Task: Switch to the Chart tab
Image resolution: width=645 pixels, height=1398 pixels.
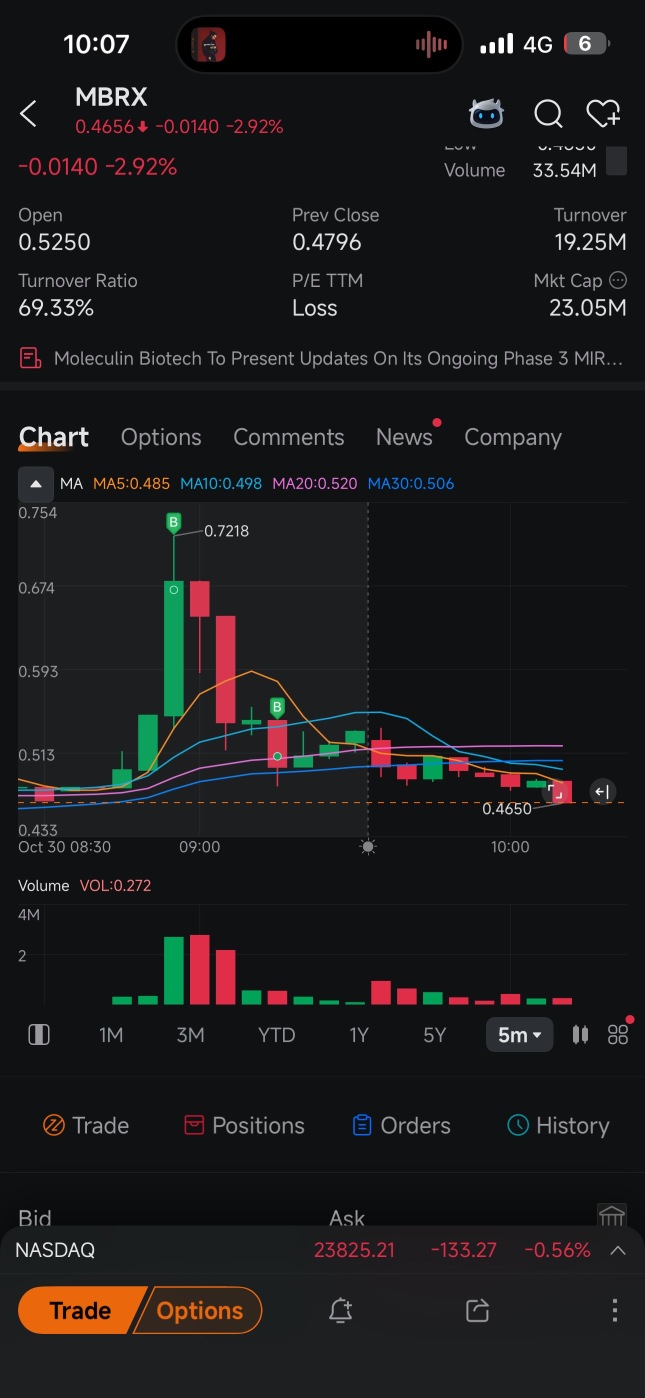Action: (x=54, y=437)
